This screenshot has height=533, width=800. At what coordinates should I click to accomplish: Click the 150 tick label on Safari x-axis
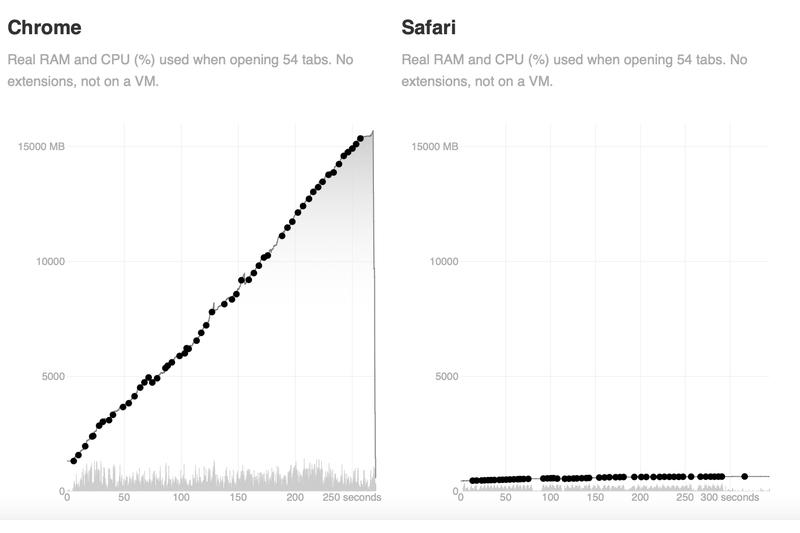point(596,497)
